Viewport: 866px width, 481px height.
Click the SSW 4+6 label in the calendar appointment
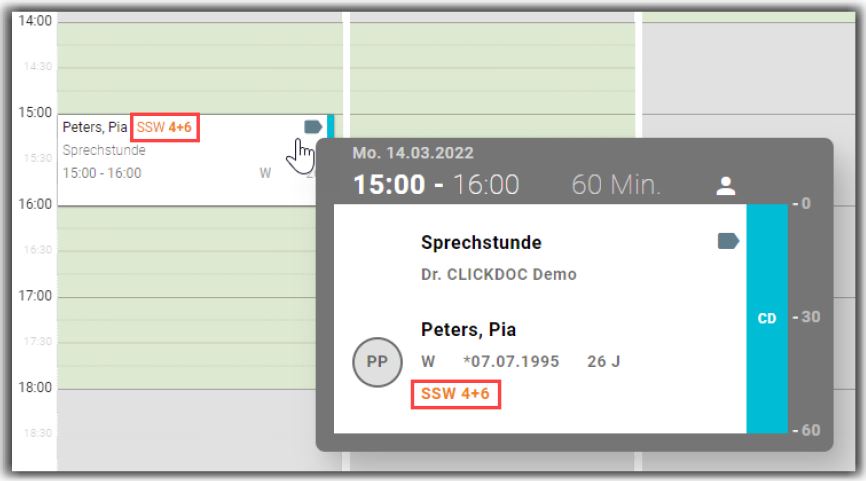point(165,128)
